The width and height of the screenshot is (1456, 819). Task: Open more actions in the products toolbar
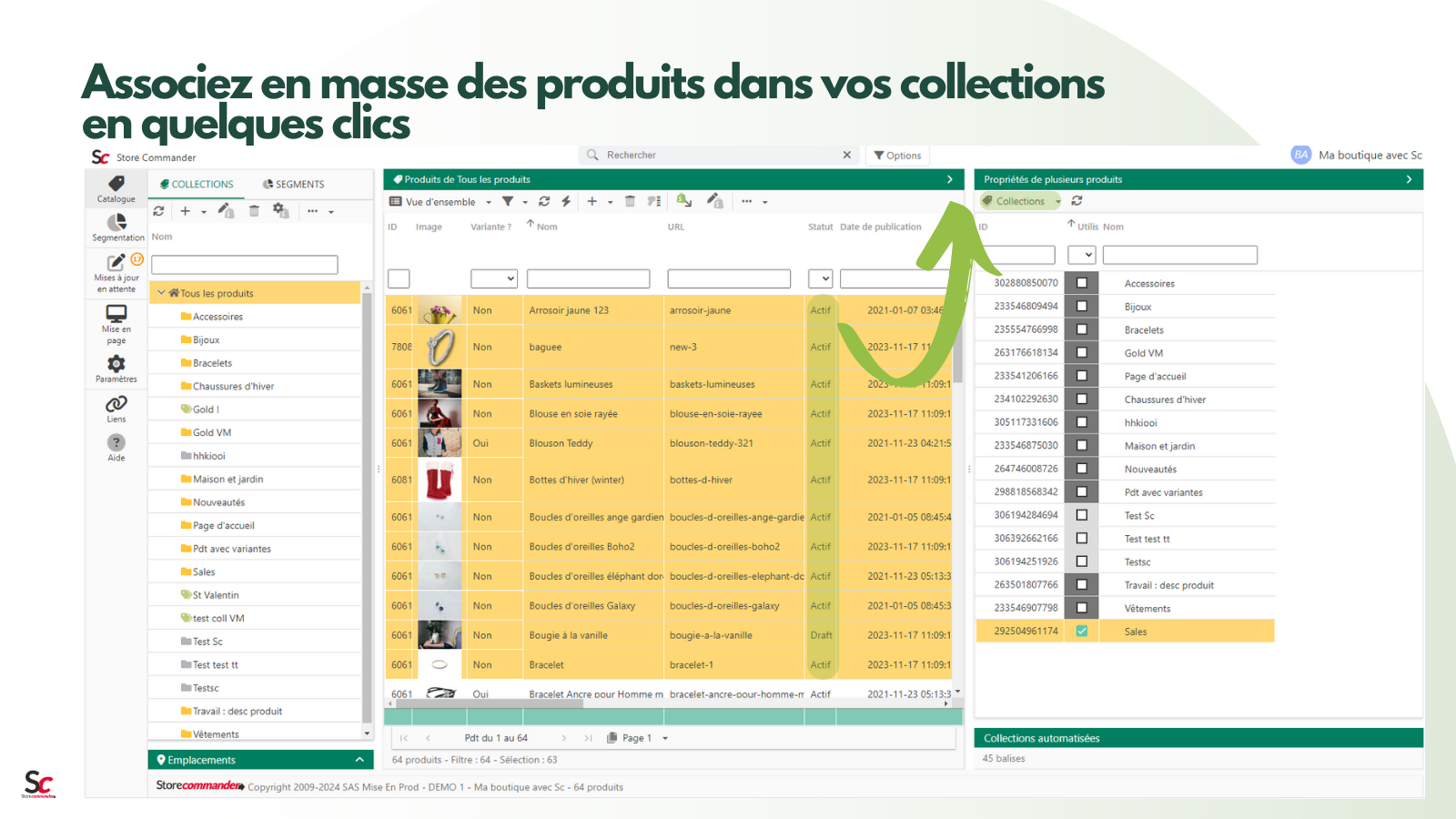(747, 201)
